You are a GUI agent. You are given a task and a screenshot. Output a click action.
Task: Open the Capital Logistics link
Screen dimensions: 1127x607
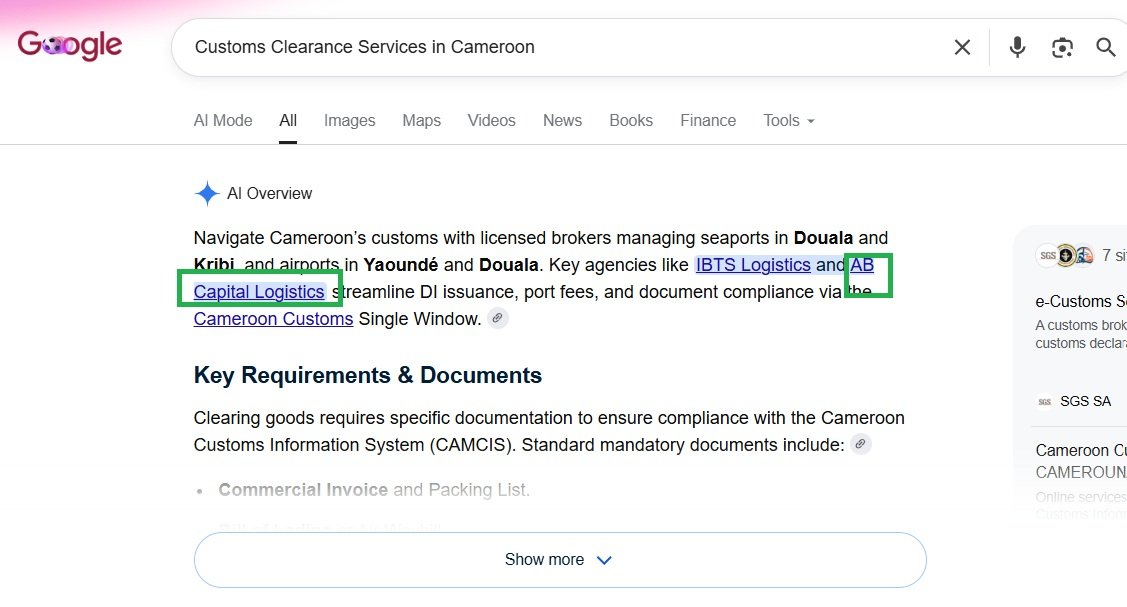259,292
